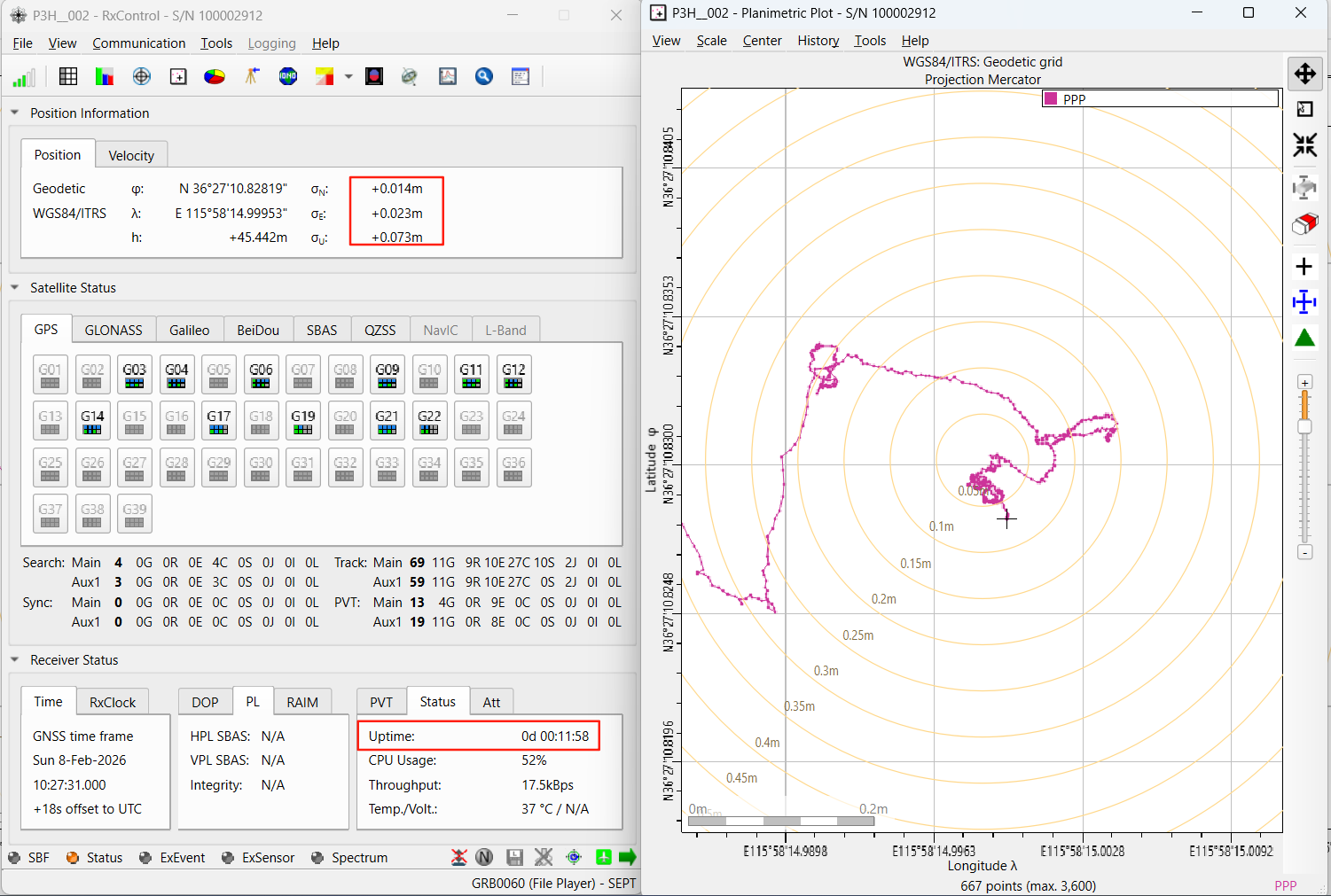
Task: Click the green download status icon
Action: pyautogui.click(x=604, y=857)
